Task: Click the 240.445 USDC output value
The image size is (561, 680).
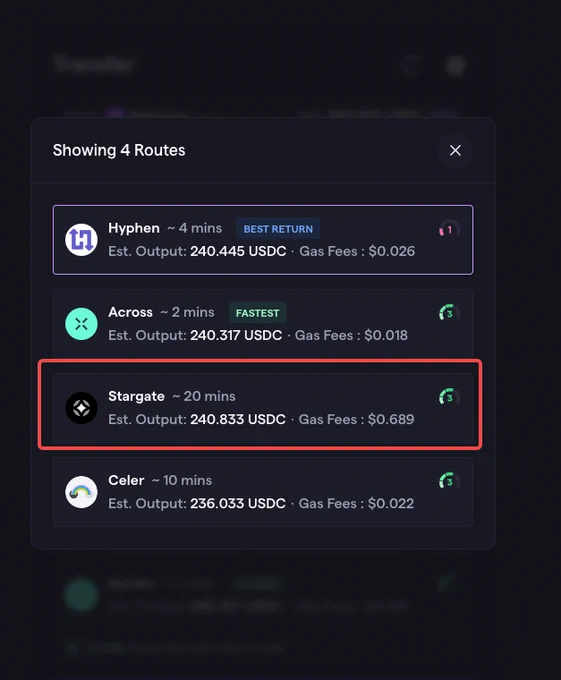Action: click(238, 252)
